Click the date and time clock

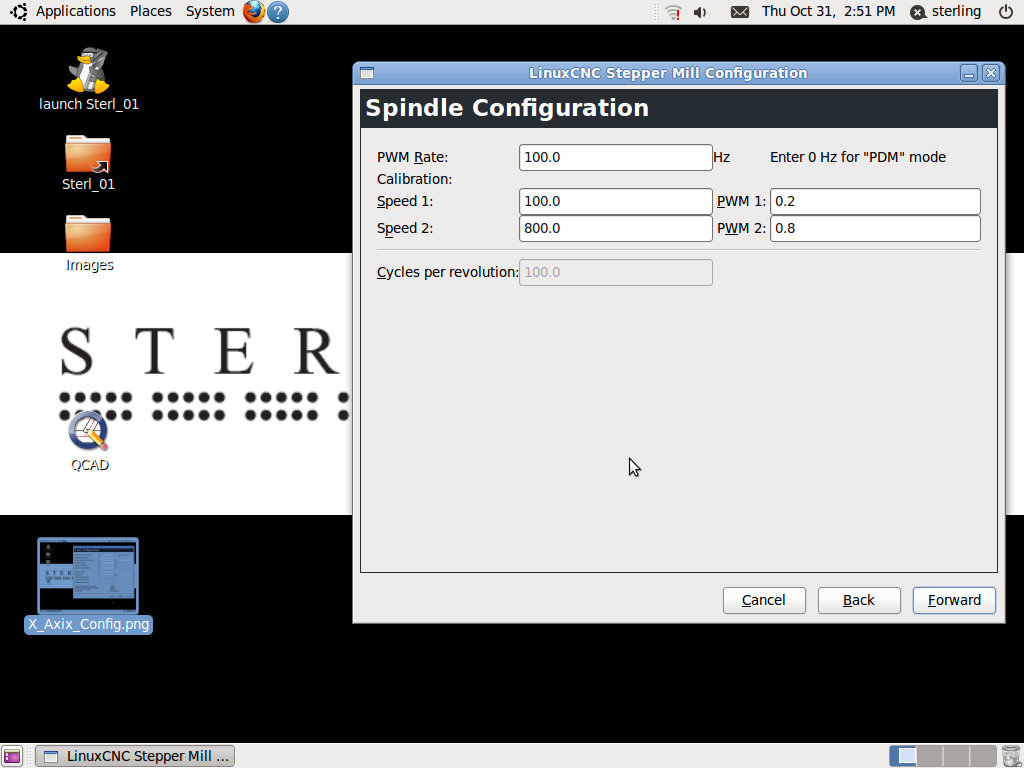tap(828, 12)
